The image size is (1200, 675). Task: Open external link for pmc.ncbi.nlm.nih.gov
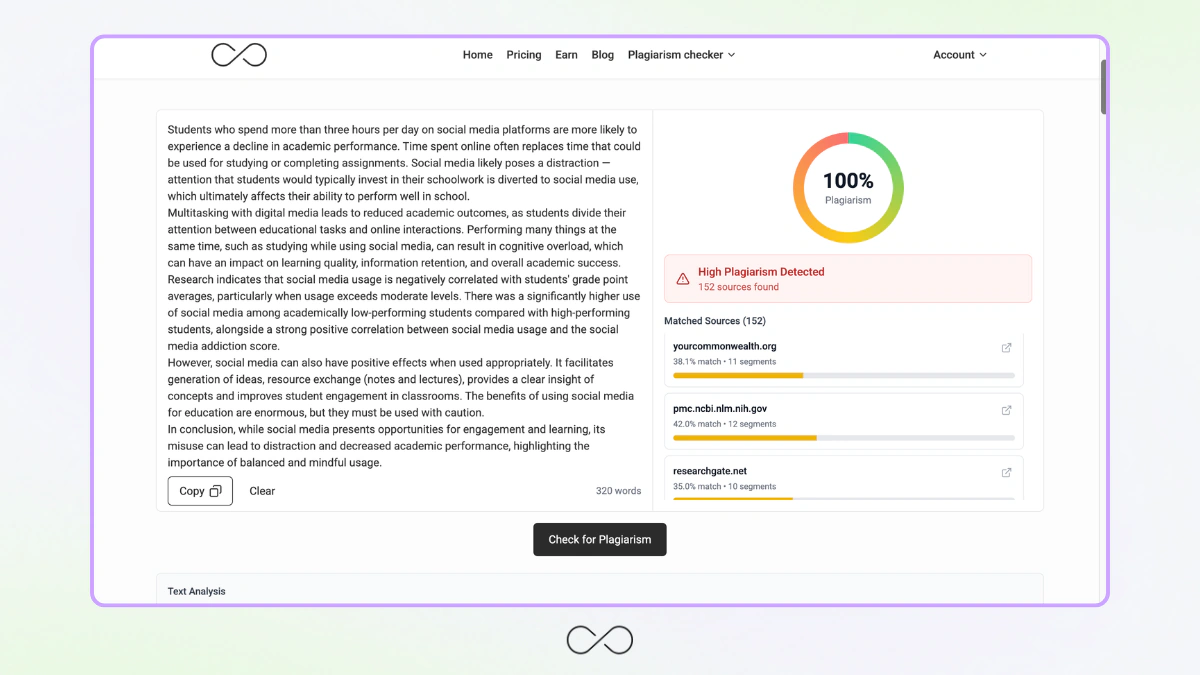click(x=1006, y=410)
